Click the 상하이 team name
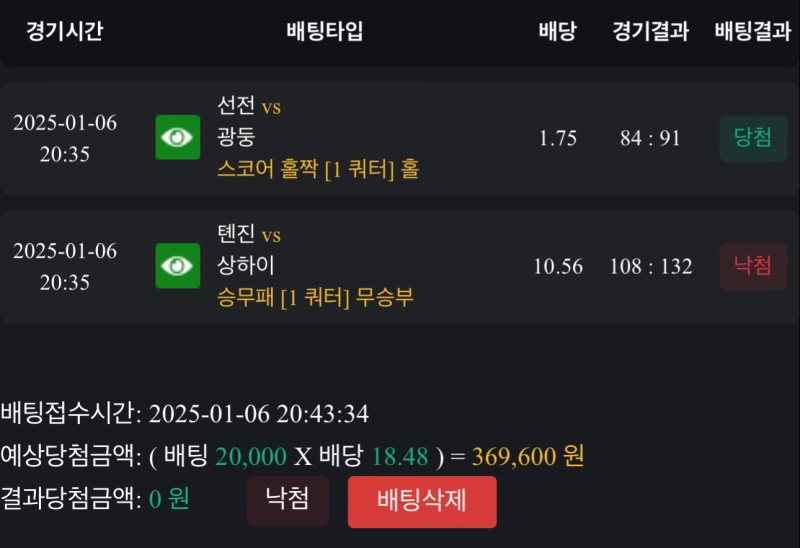This screenshot has width=800, height=548. 246,266
